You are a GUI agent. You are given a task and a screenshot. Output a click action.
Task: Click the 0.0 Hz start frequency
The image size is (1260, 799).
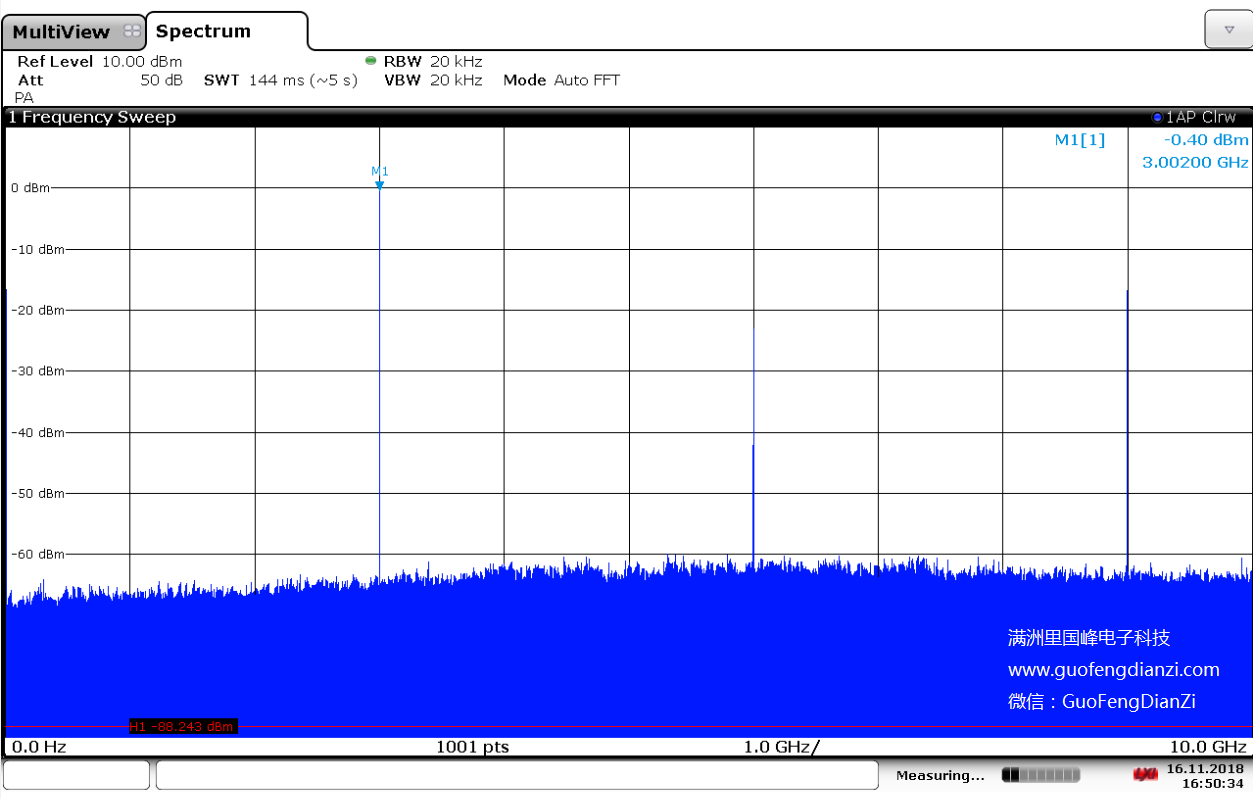pyautogui.click(x=39, y=747)
